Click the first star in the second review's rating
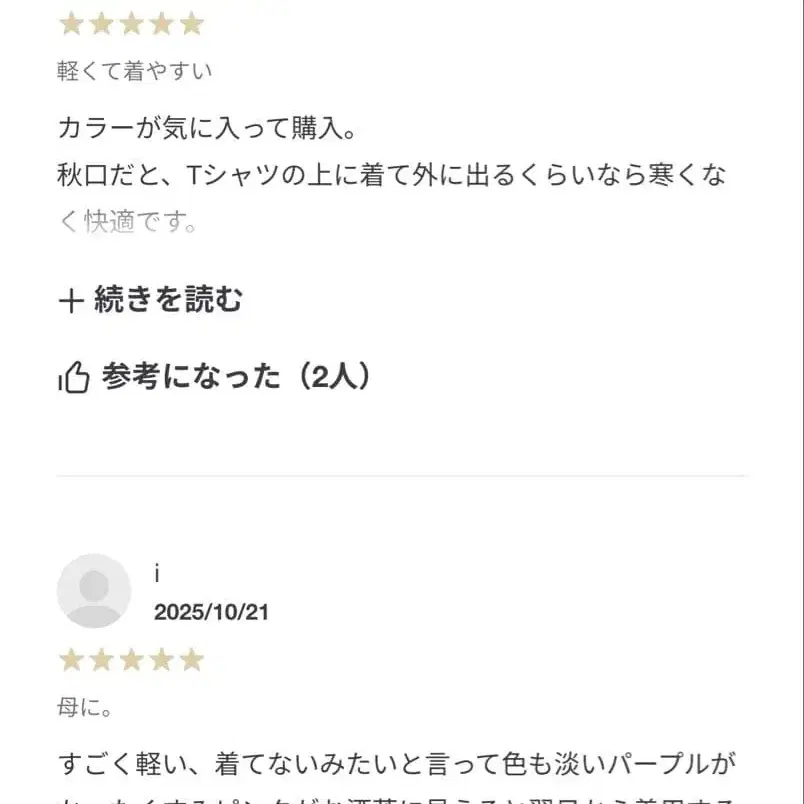The width and height of the screenshot is (804, 804). point(70,660)
